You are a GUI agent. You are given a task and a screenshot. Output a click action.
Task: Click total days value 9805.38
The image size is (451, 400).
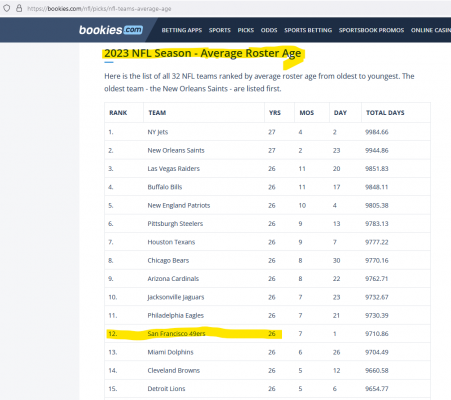[377, 205]
